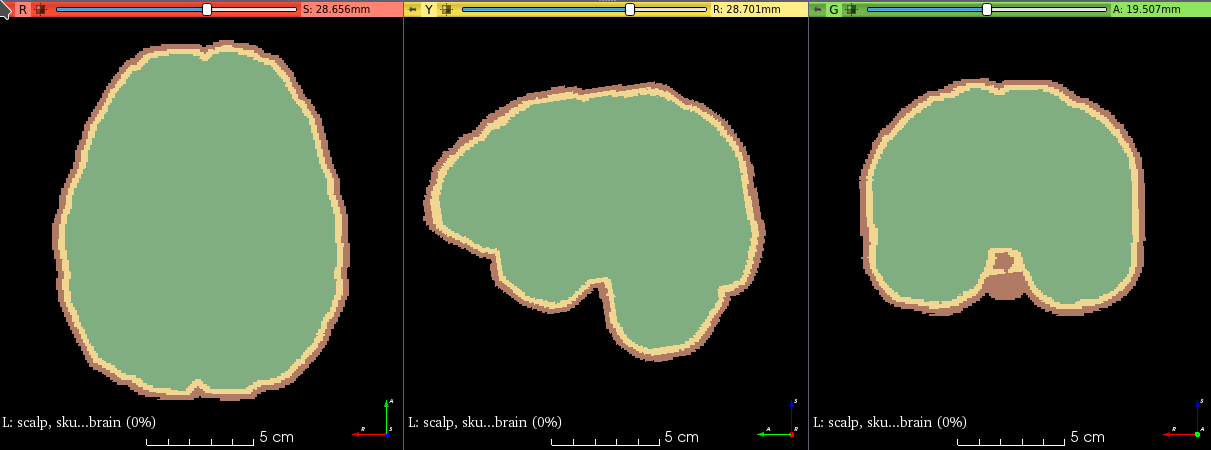Click the Y view label in yellow bar
Screen dimensions: 1211x450
pyautogui.click(x=429, y=9)
